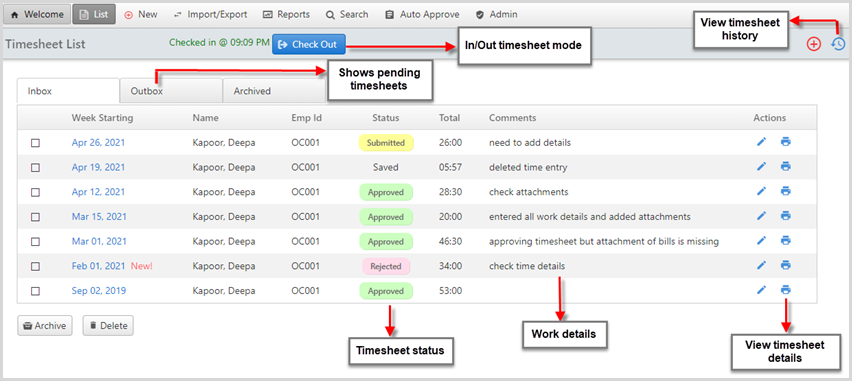The width and height of the screenshot is (852, 381).
Task: Click the total value 53:00
Action: click(x=450, y=291)
